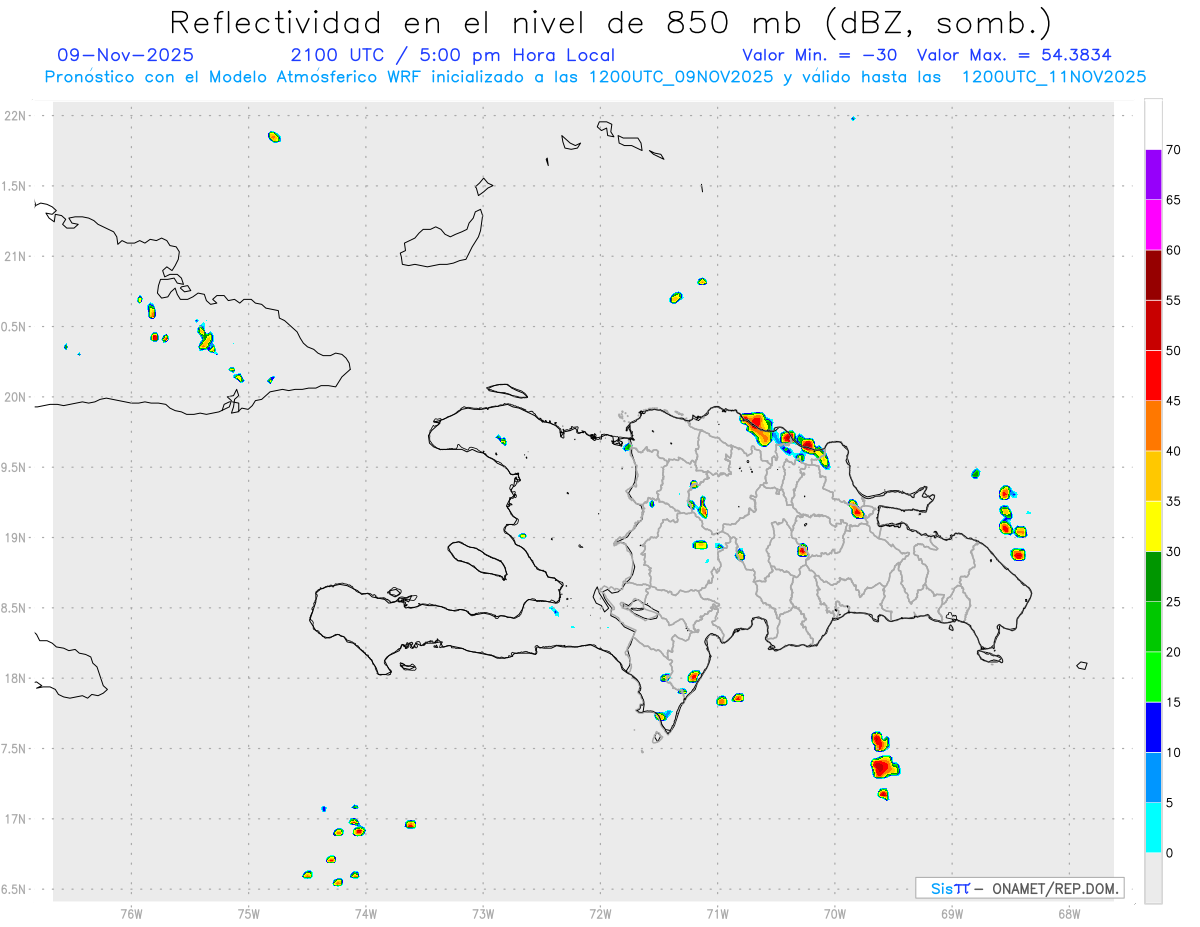This screenshot has height=927, width=1200.
Task: Click the longitude label '68W'
Action: 1068,913
